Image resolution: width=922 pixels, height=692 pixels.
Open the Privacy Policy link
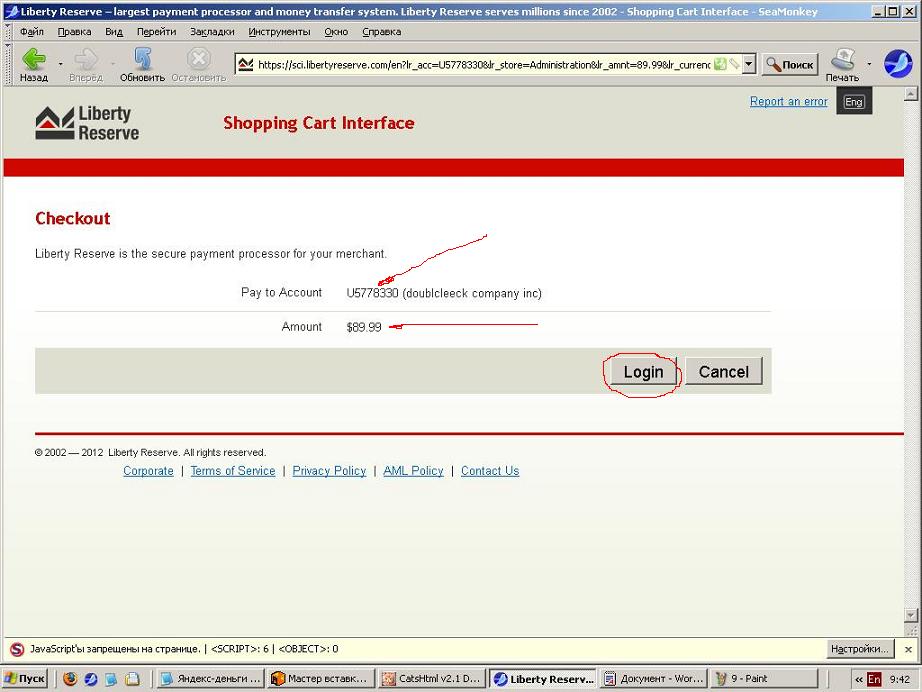[x=329, y=471]
